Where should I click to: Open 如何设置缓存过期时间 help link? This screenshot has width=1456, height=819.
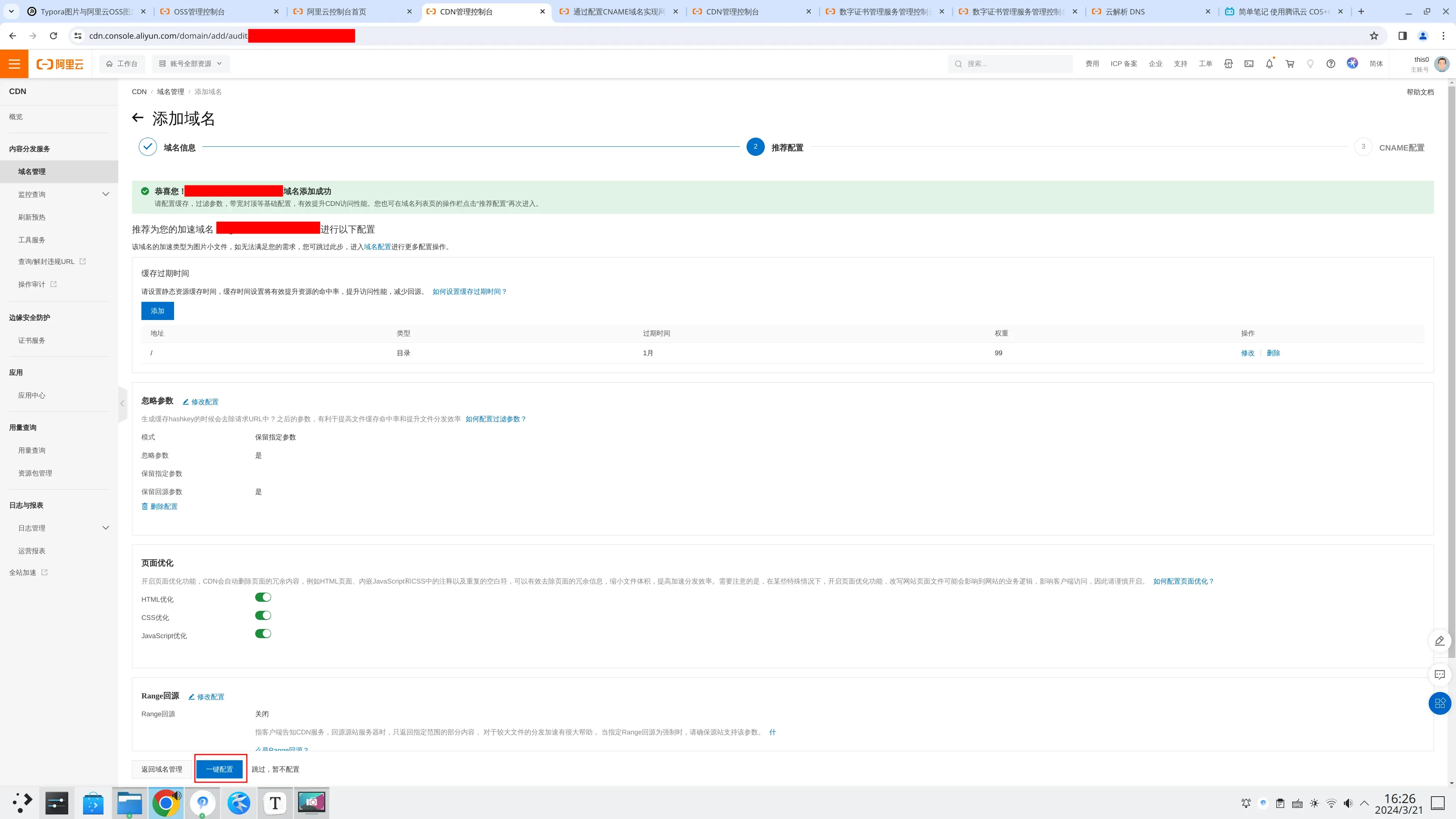pos(469,292)
